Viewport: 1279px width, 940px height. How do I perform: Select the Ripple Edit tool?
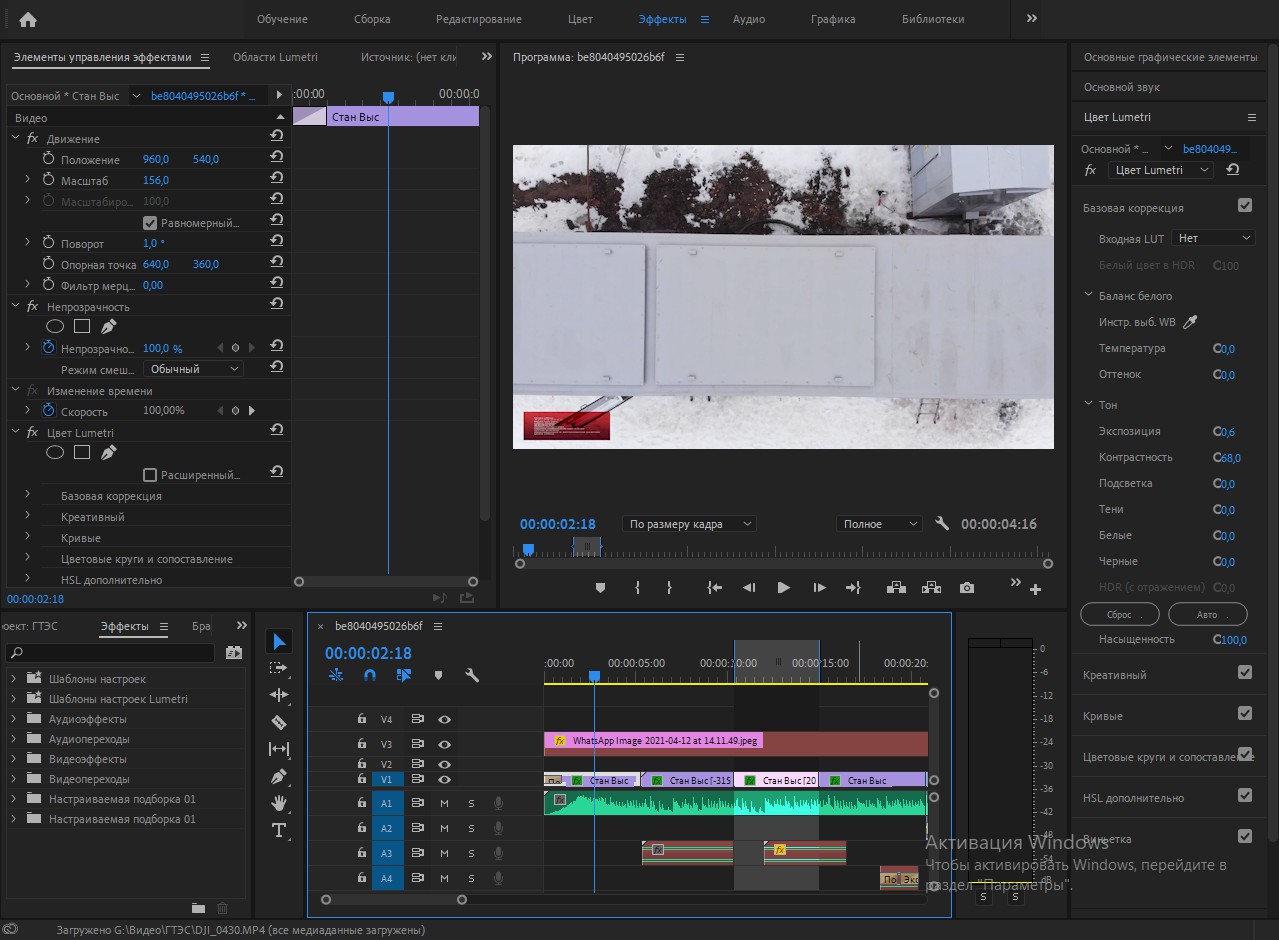[x=279, y=695]
